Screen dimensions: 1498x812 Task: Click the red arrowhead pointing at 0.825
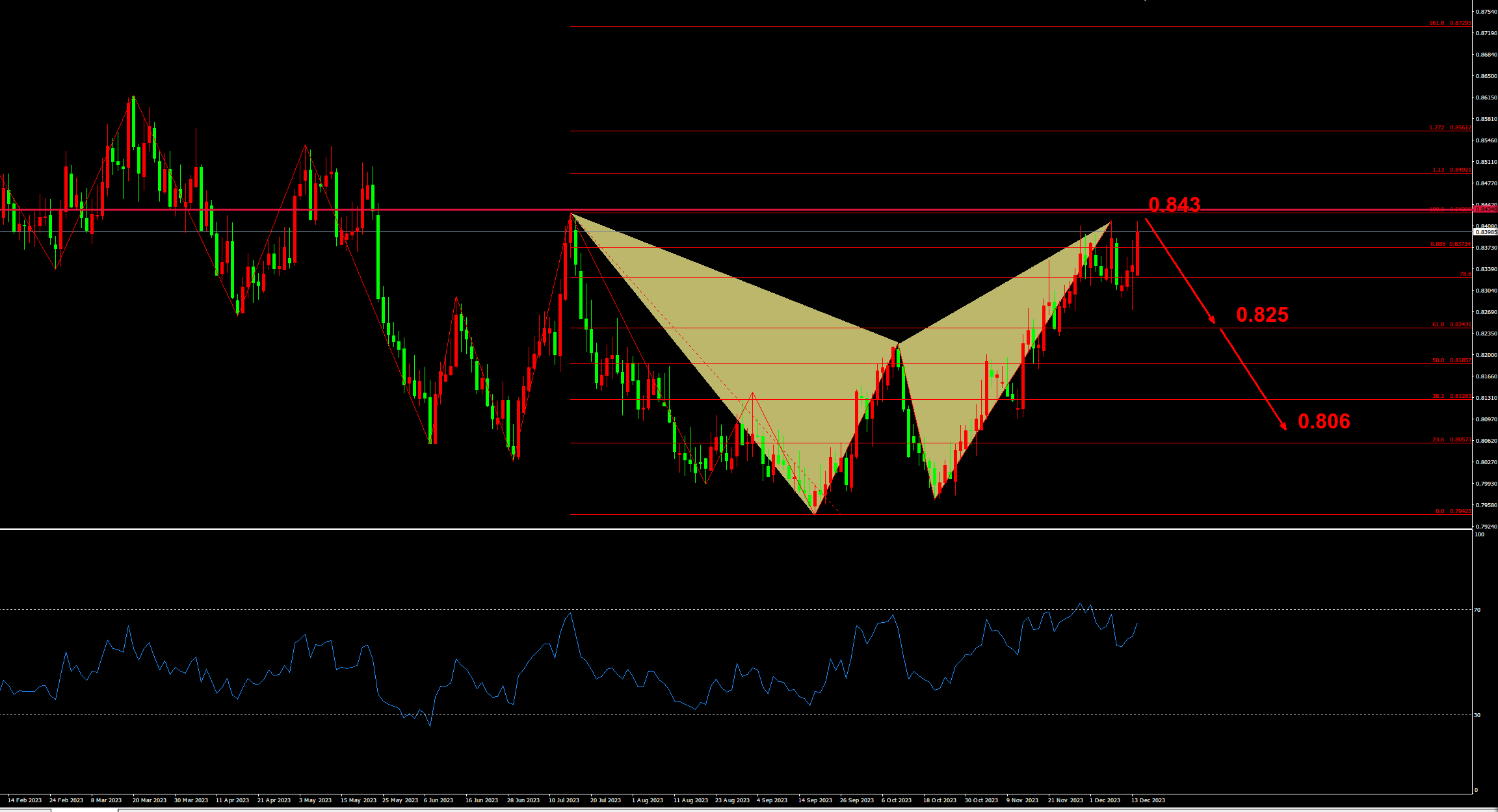click(1213, 321)
